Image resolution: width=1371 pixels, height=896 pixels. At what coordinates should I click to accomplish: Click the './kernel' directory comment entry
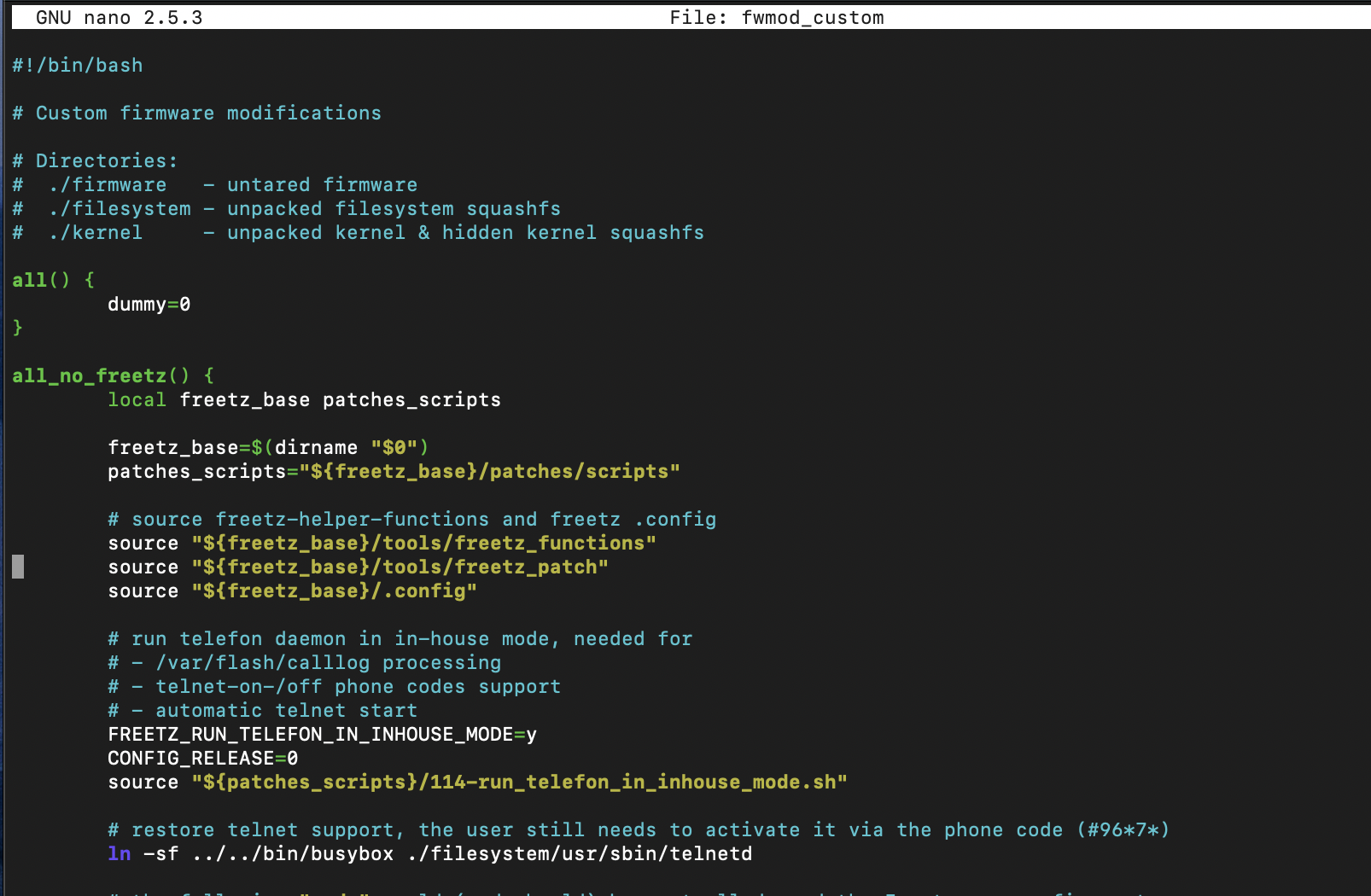click(x=96, y=233)
